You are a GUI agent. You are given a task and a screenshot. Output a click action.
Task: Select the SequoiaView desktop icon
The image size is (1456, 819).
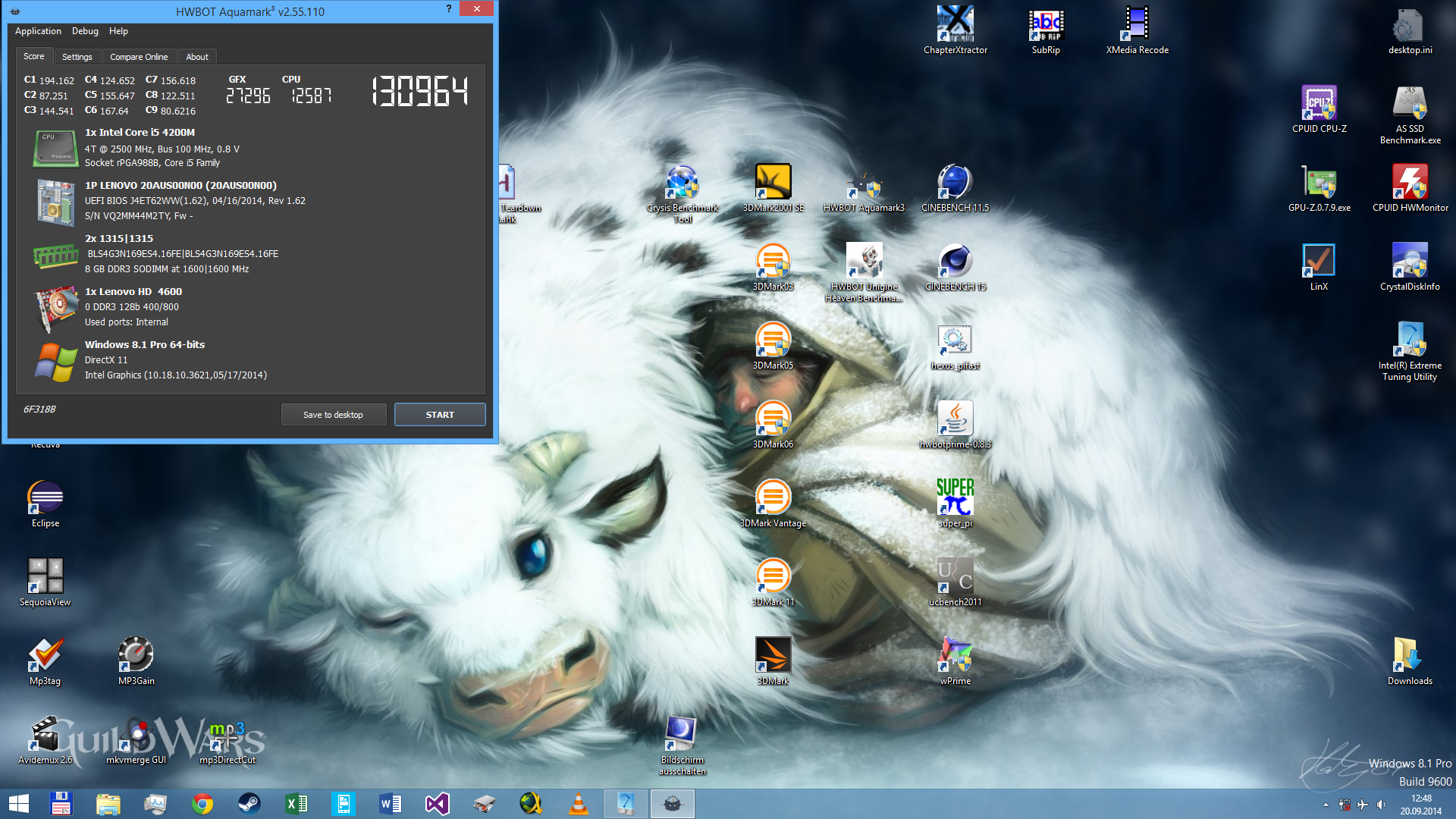coord(45,582)
